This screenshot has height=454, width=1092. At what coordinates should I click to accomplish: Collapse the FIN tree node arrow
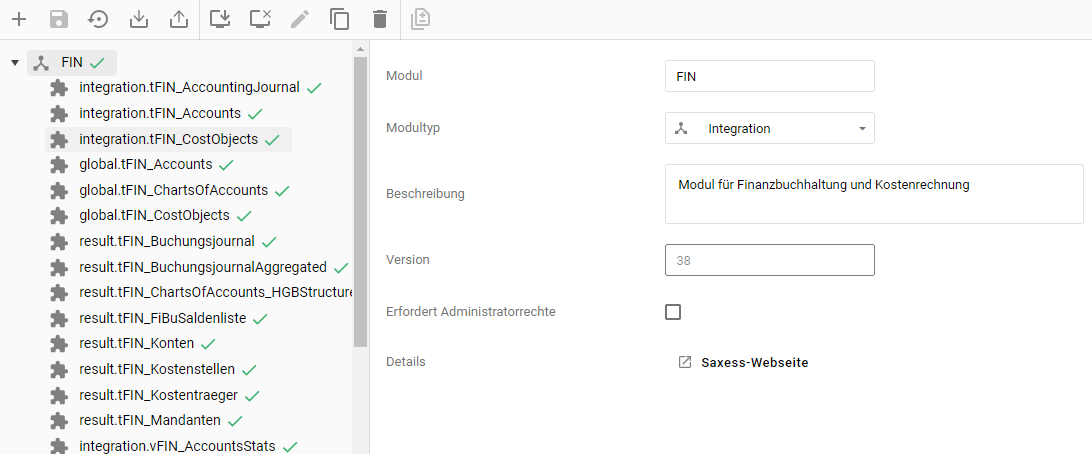[15, 63]
